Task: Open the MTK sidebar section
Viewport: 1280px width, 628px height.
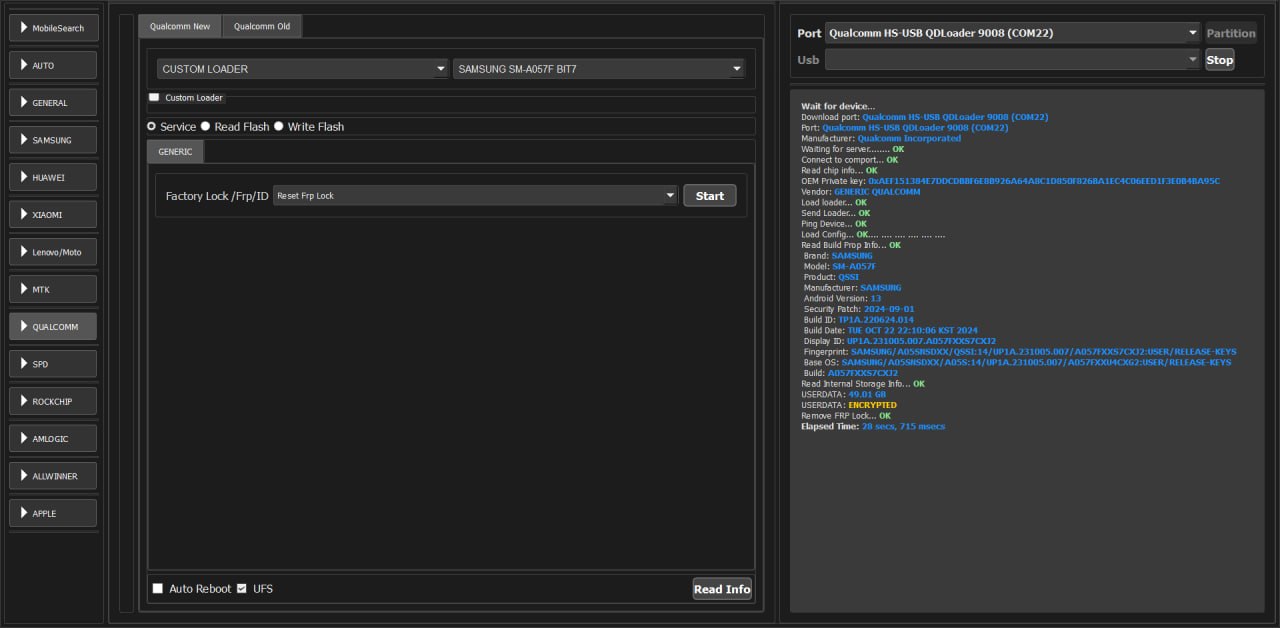Action: (x=54, y=289)
